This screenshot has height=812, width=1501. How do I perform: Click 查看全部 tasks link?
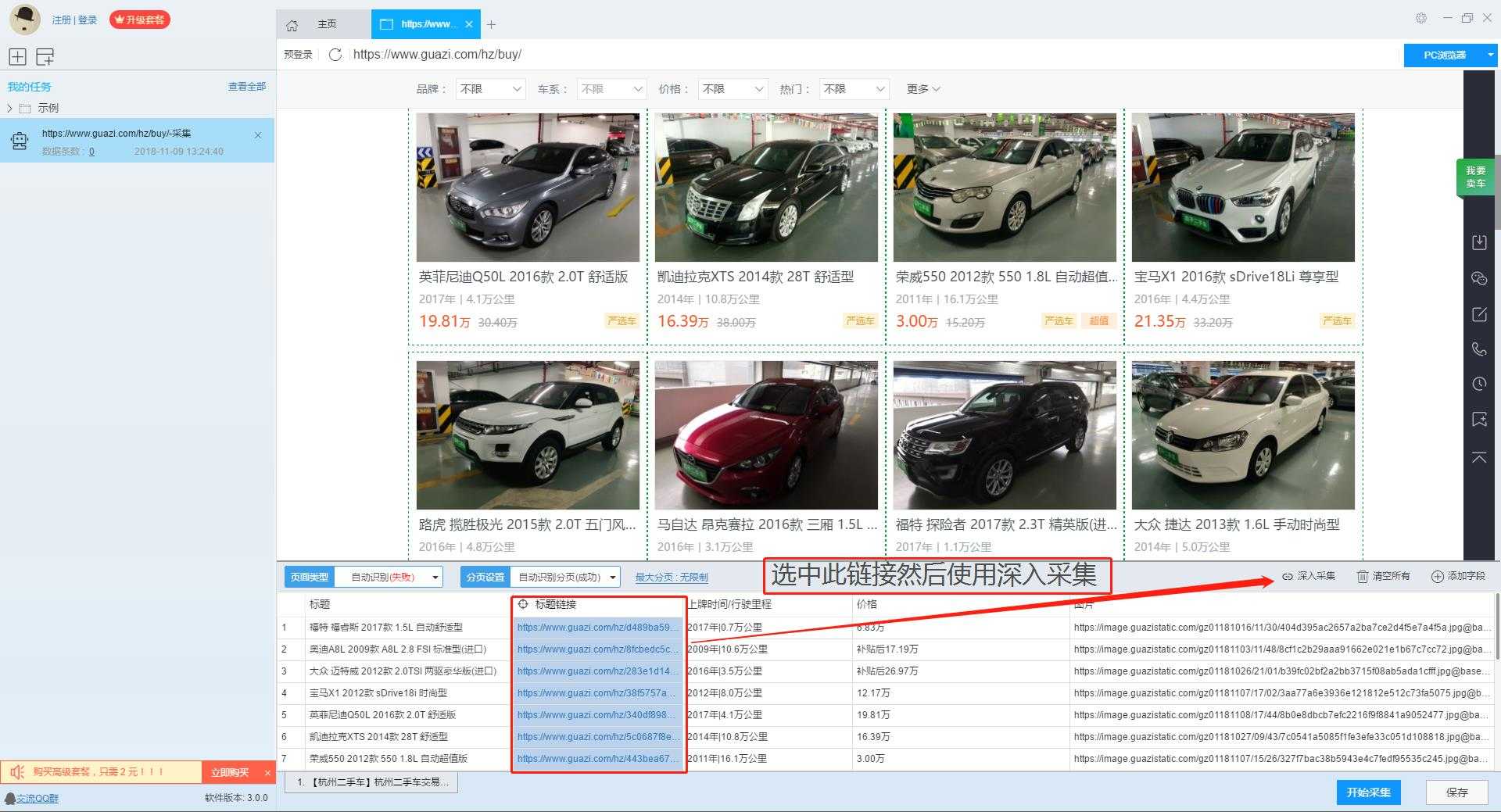point(247,87)
